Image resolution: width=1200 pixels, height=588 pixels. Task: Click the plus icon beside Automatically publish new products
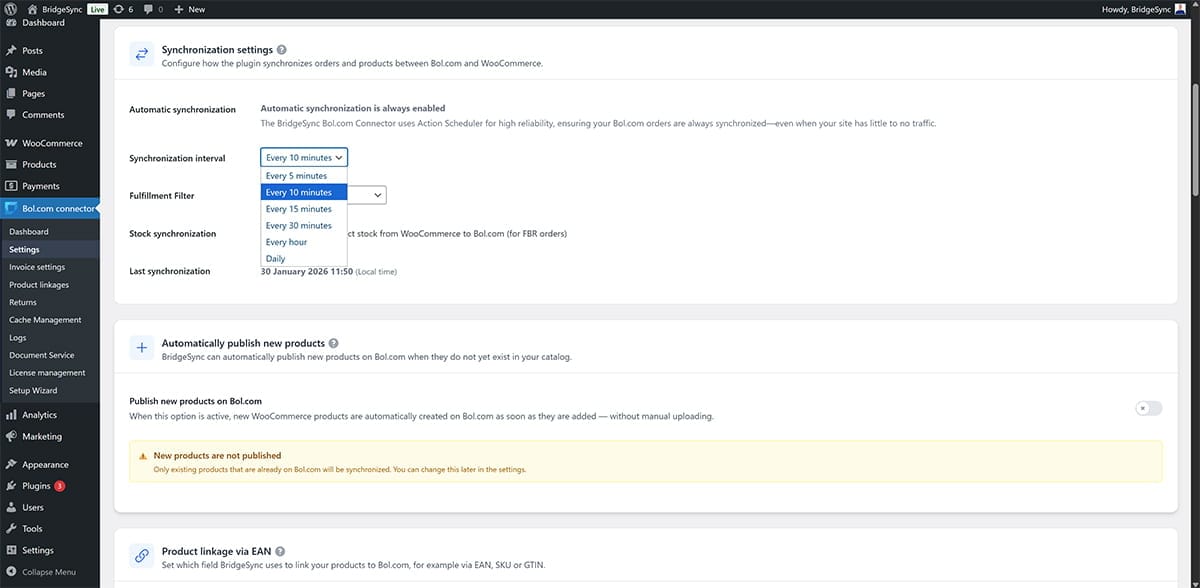[141, 347]
